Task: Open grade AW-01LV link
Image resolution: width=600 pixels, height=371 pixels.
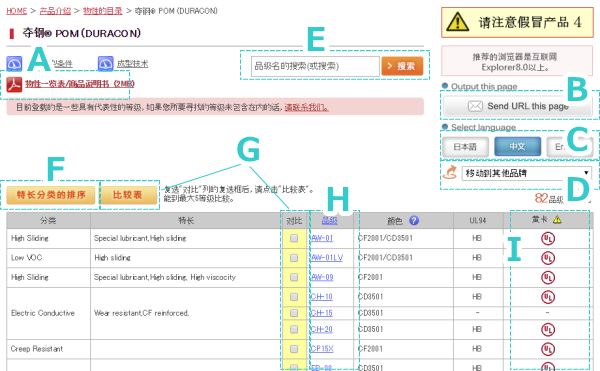Action: click(327, 258)
